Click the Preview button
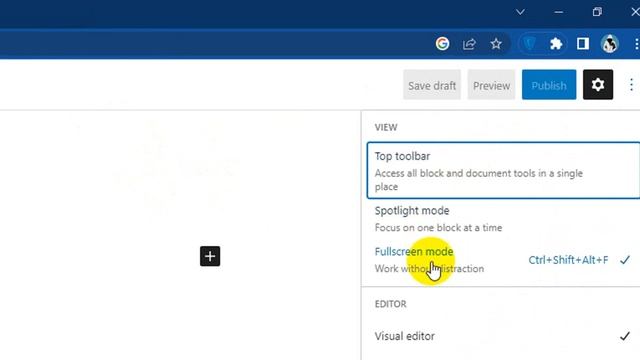 [x=491, y=85]
